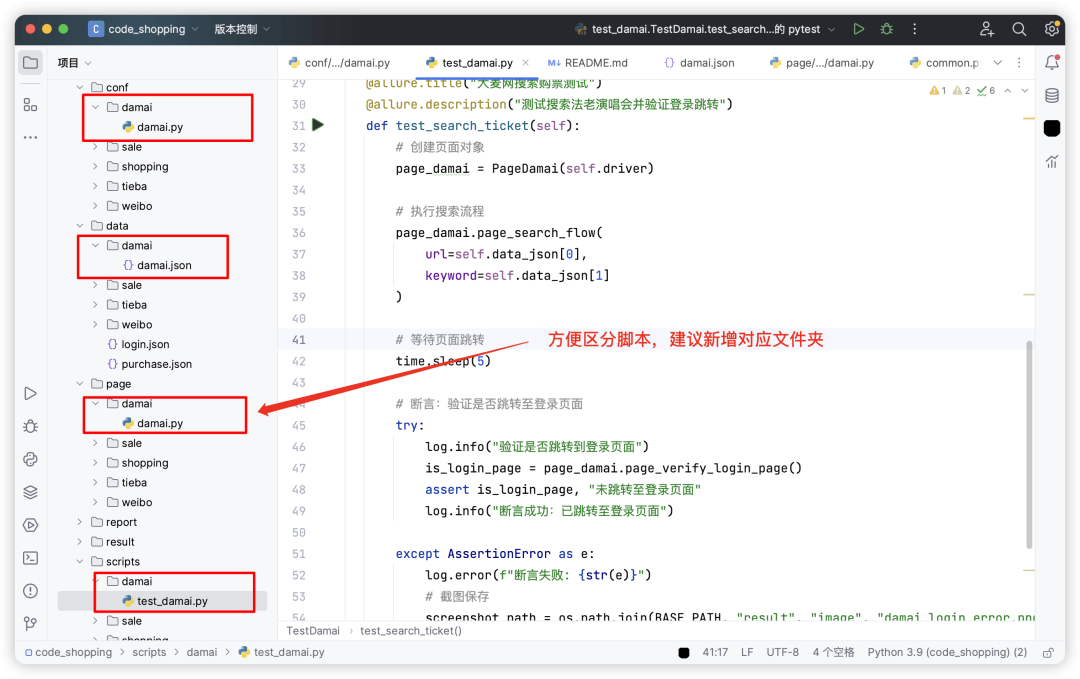Expand the result folder
Image resolution: width=1080 pixels, height=679 pixels.
80,542
